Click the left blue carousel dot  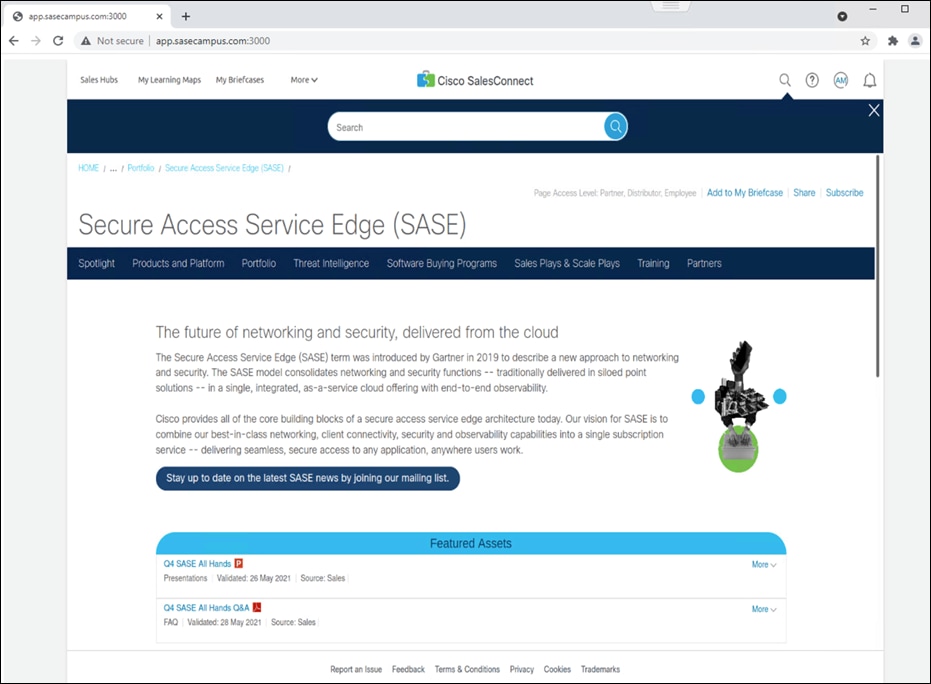pyautogui.click(x=698, y=397)
